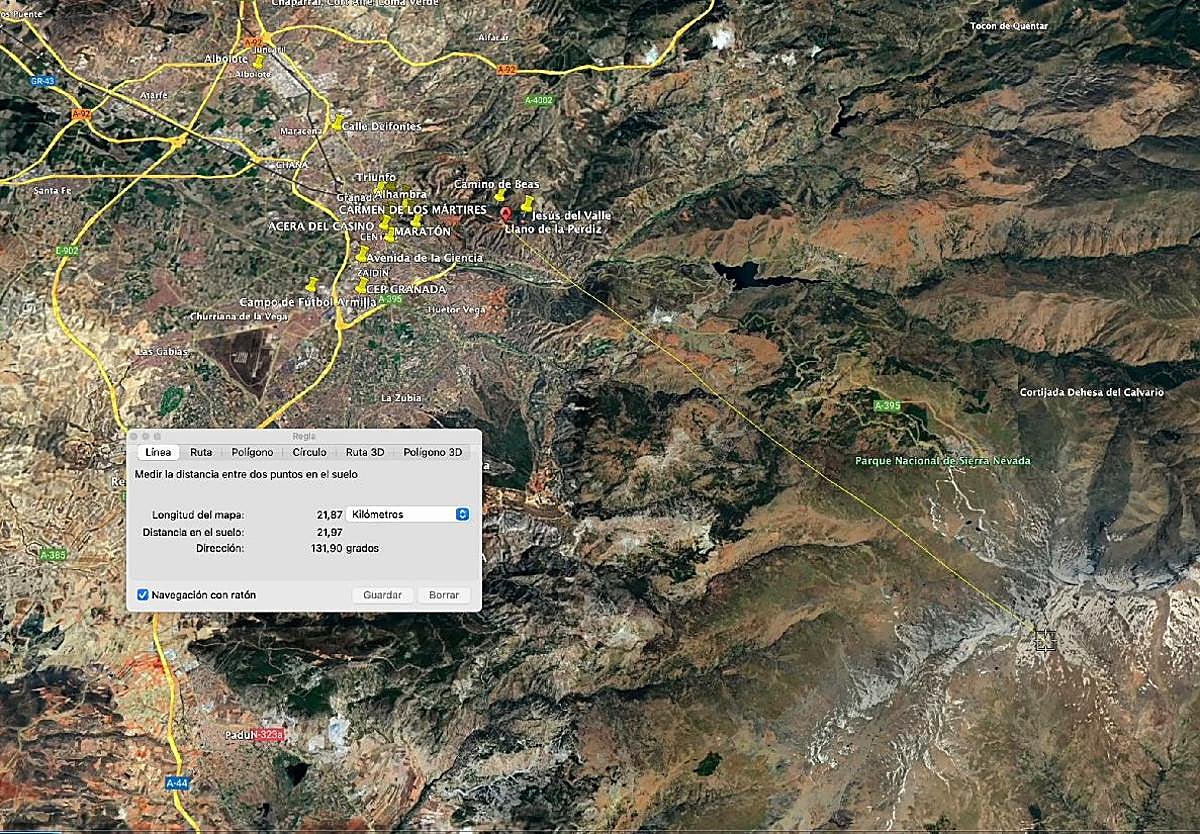
Task: Select the Avenida de la Ciencia pin
Action: (x=362, y=255)
